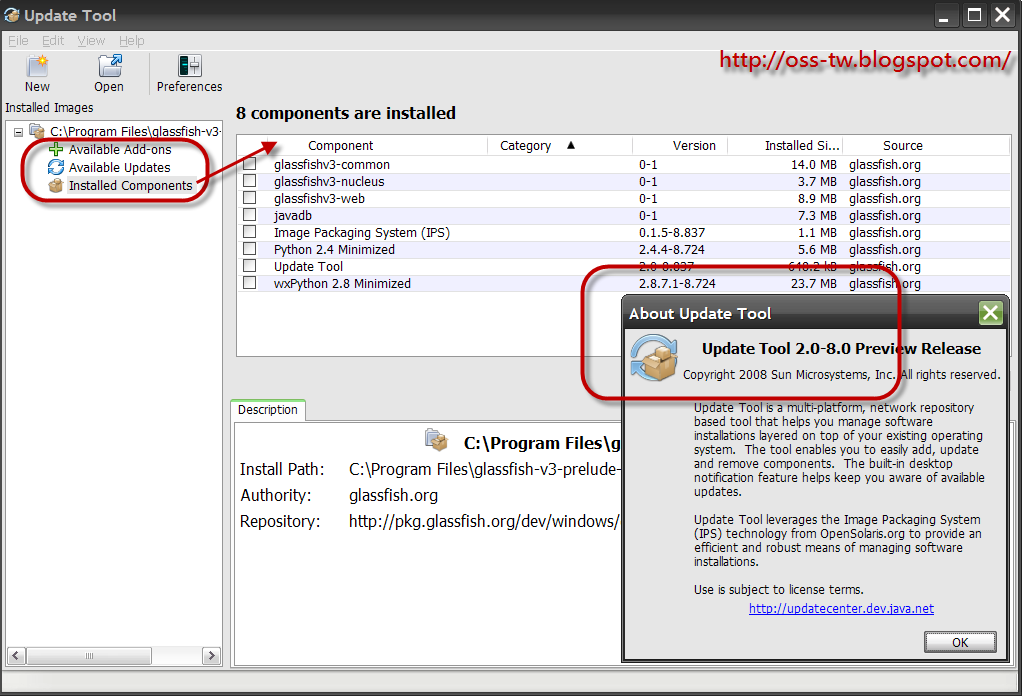Open Preferences from the toolbar

(190, 74)
